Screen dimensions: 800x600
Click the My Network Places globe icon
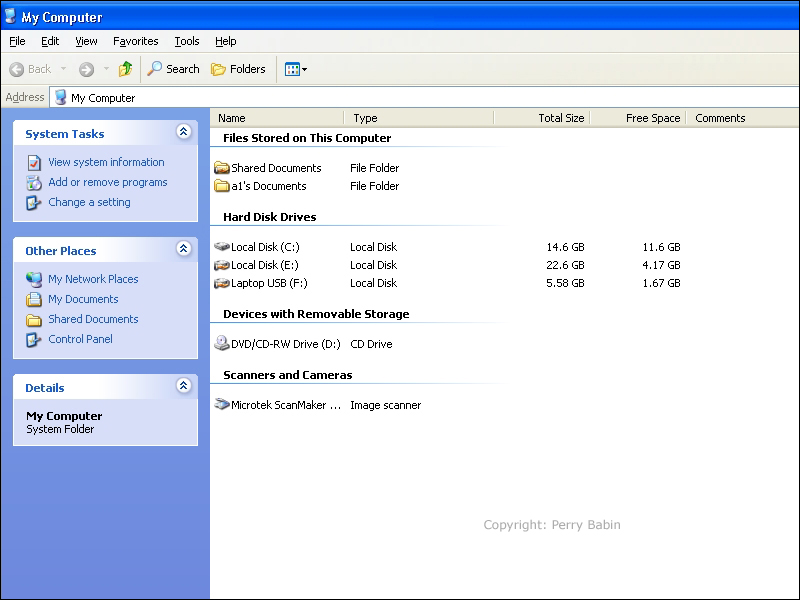34,280
